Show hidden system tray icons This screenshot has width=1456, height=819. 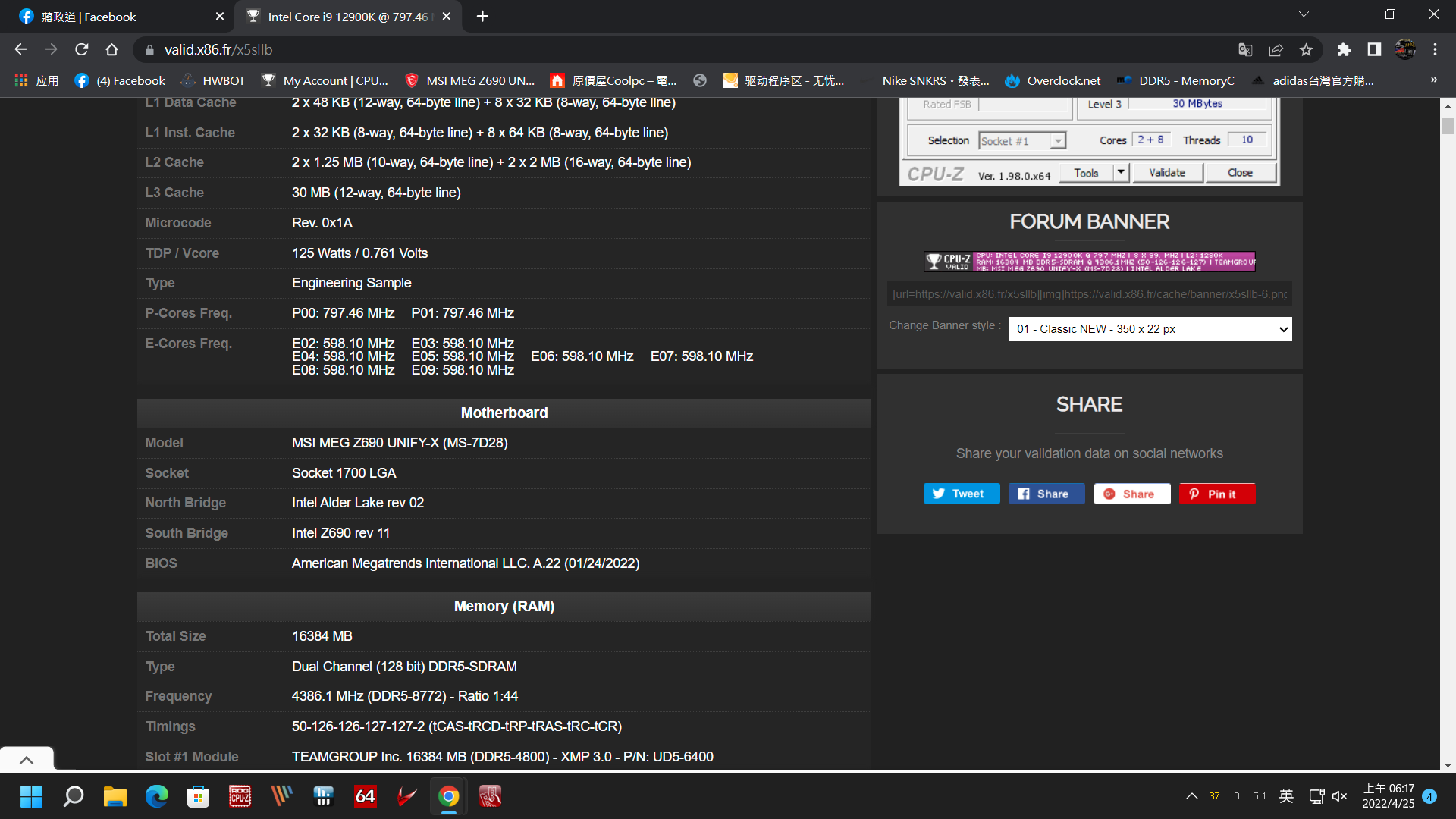coord(1192,796)
